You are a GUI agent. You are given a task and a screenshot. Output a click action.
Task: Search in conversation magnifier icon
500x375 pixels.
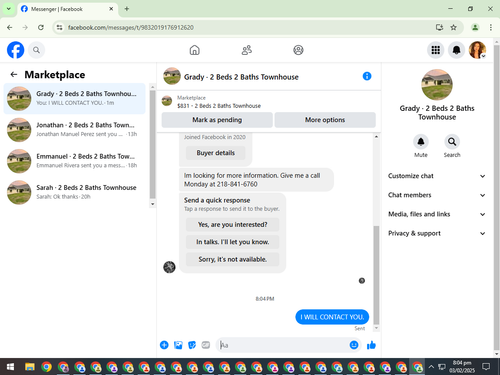point(452,142)
